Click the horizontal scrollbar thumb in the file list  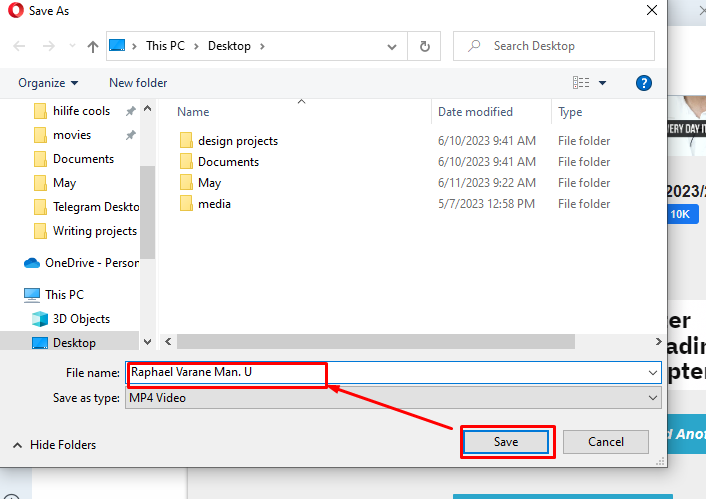[376, 341]
